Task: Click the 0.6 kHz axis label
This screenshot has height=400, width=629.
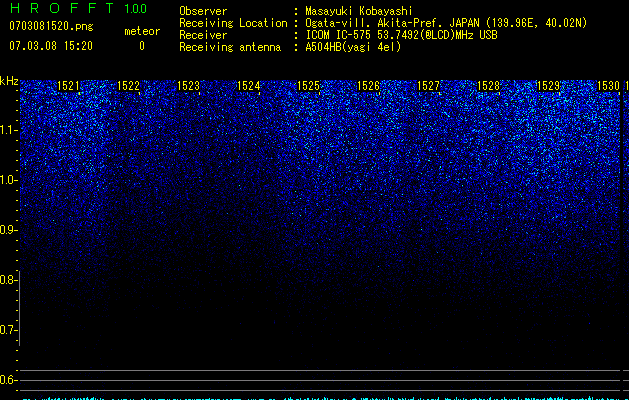Action: pyautogui.click(x=8, y=380)
